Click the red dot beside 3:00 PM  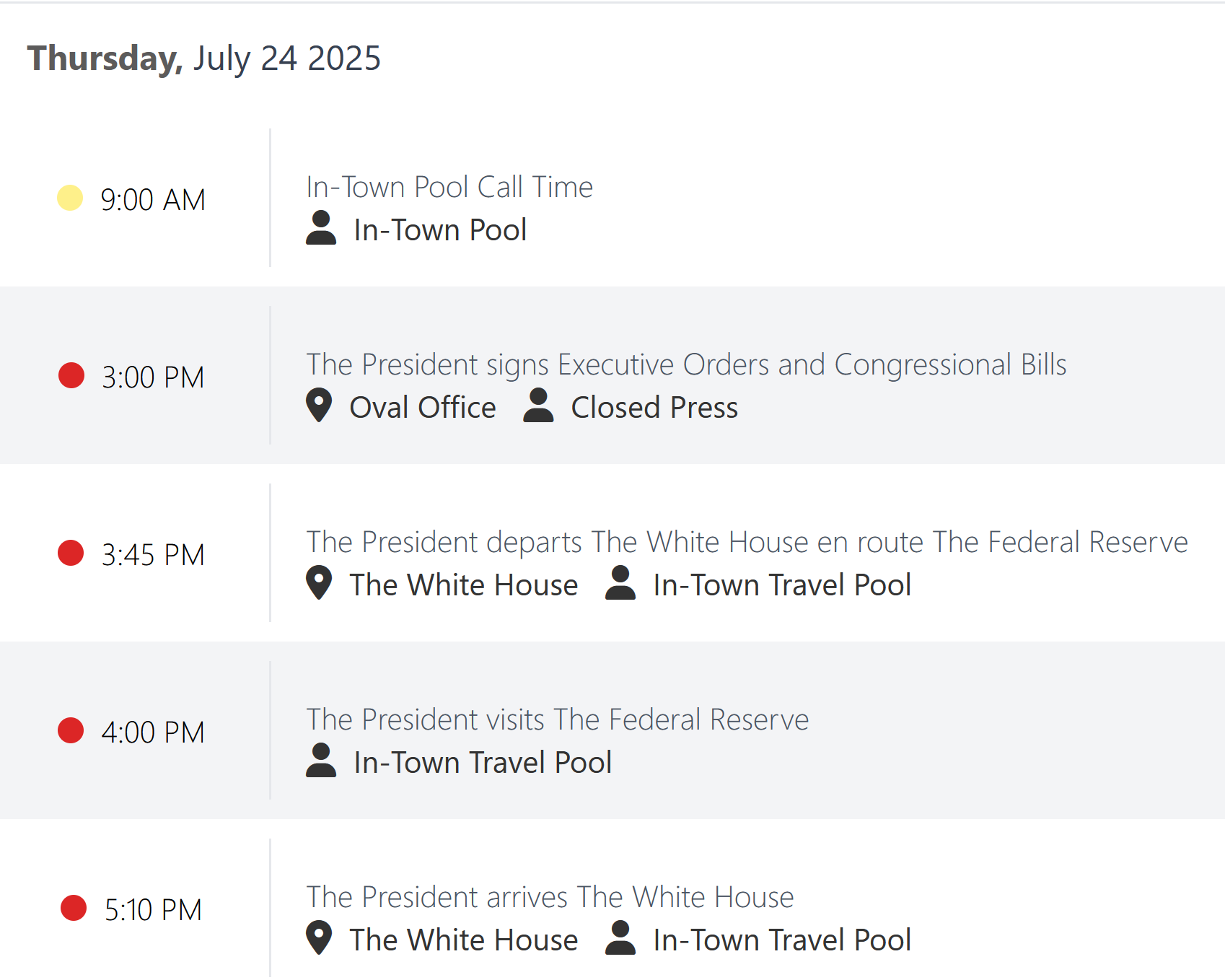point(71,375)
